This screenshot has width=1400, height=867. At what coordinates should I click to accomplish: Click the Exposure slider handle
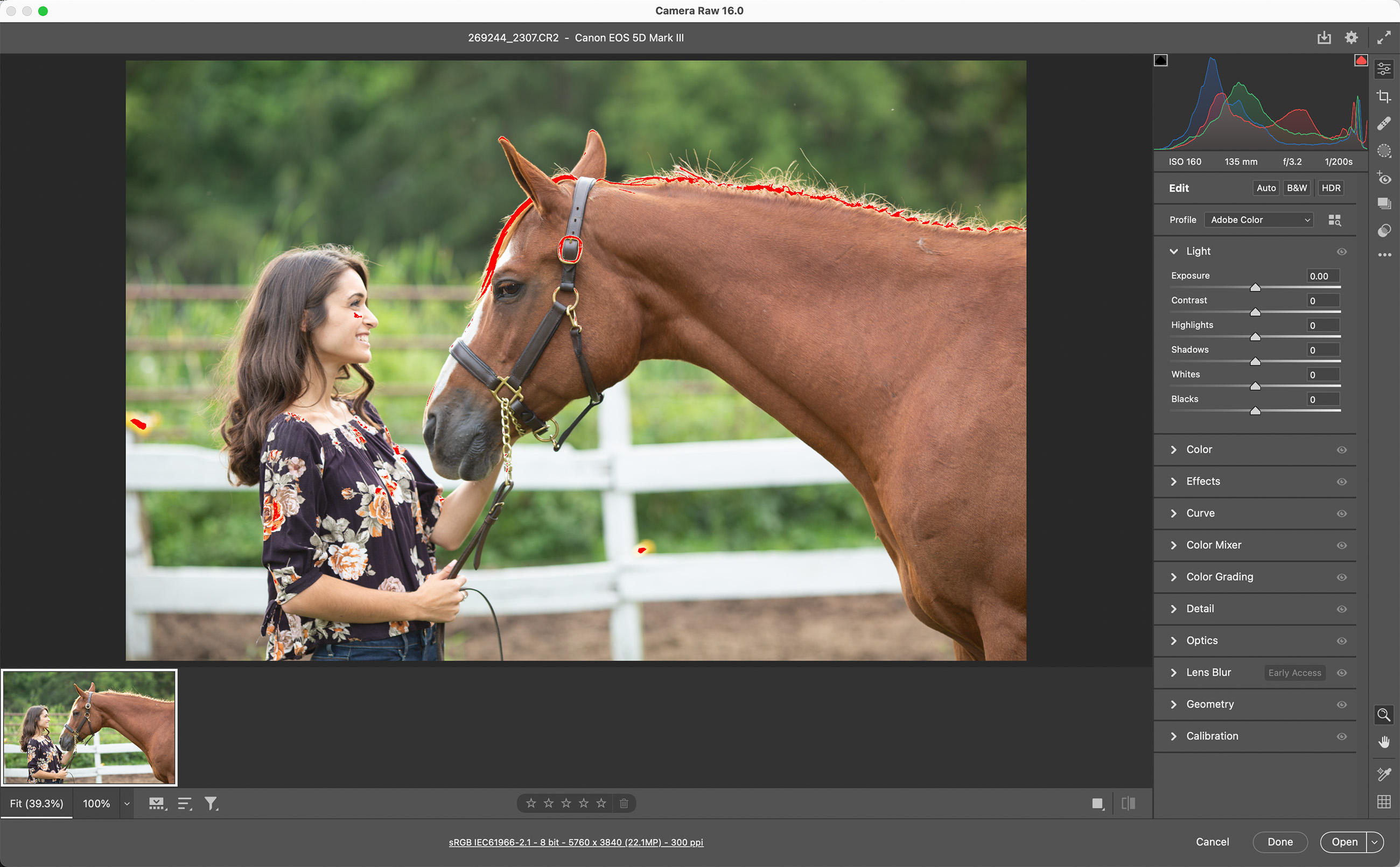click(1255, 288)
